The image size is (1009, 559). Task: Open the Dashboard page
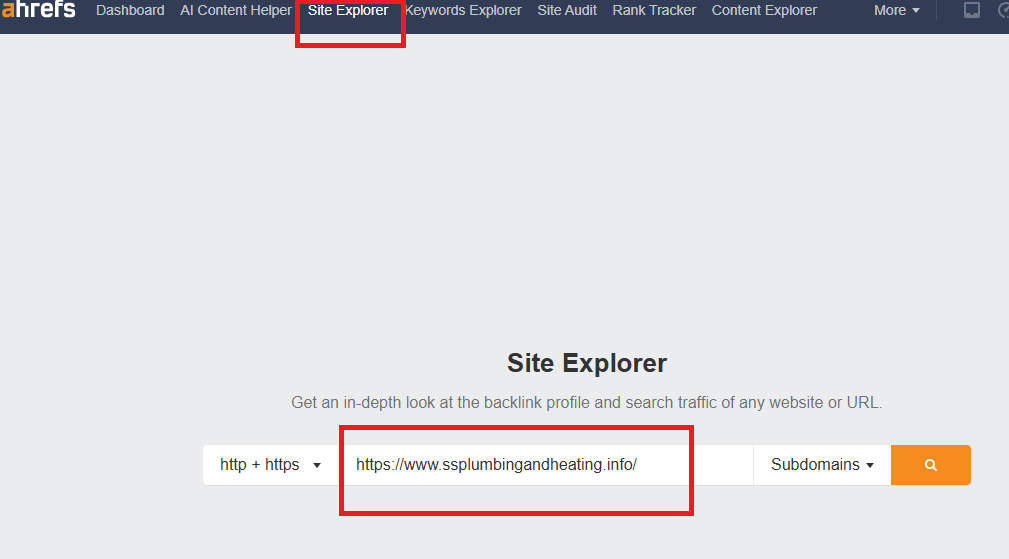(130, 11)
